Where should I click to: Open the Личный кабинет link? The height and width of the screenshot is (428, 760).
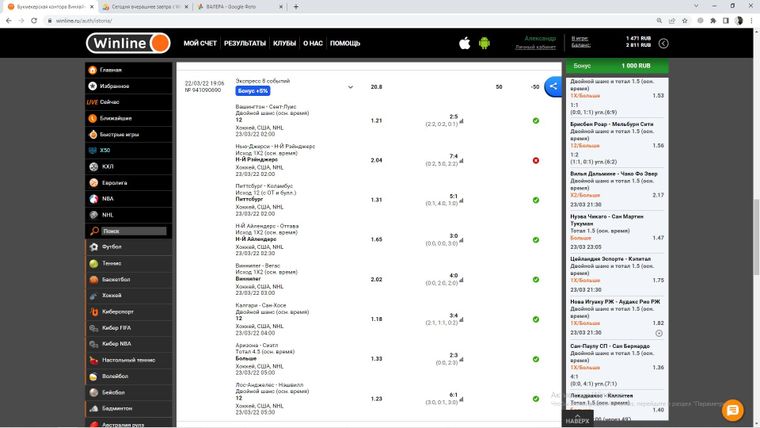pyautogui.click(x=536, y=47)
